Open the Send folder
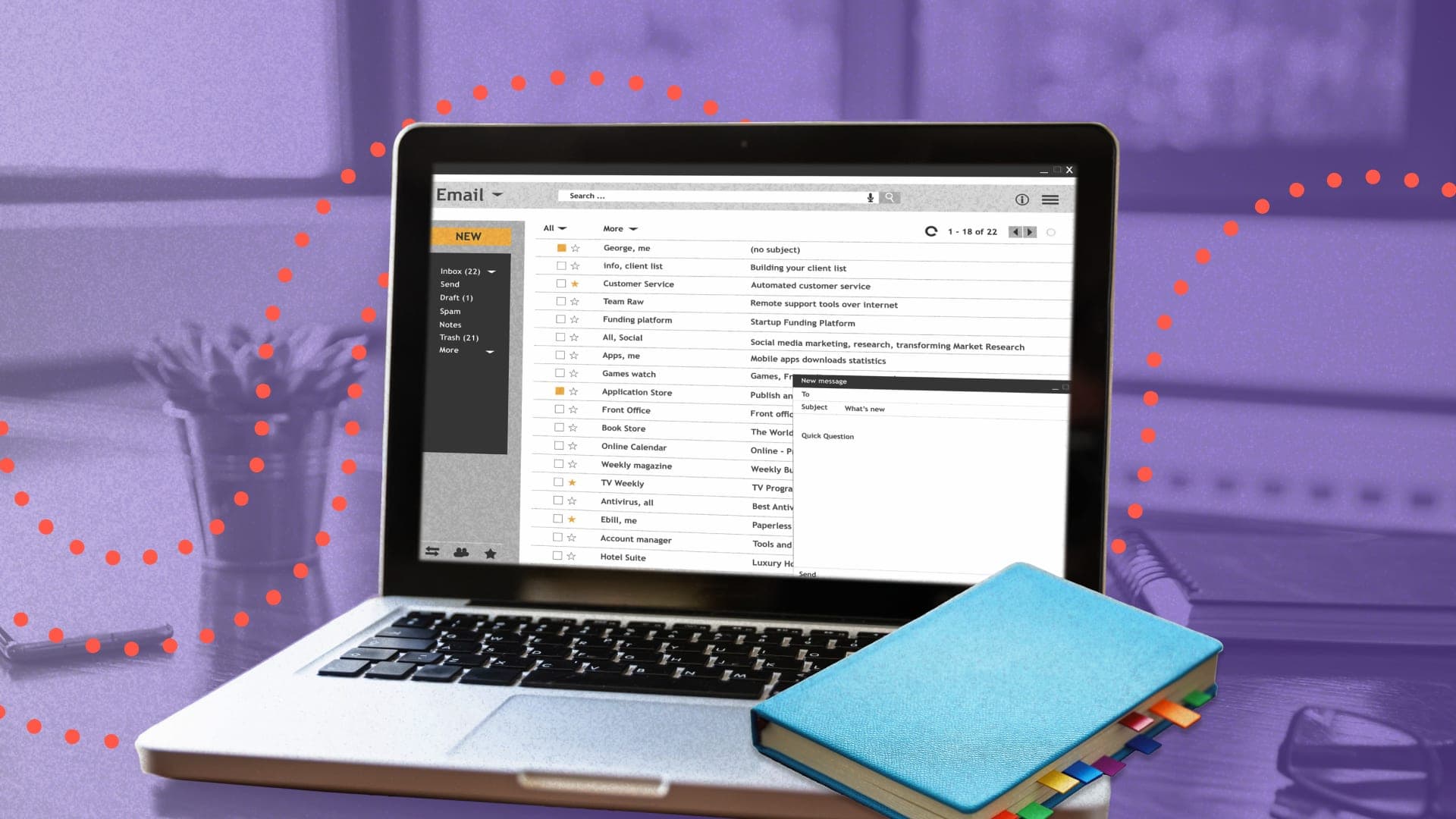The image size is (1456, 819). 448,284
